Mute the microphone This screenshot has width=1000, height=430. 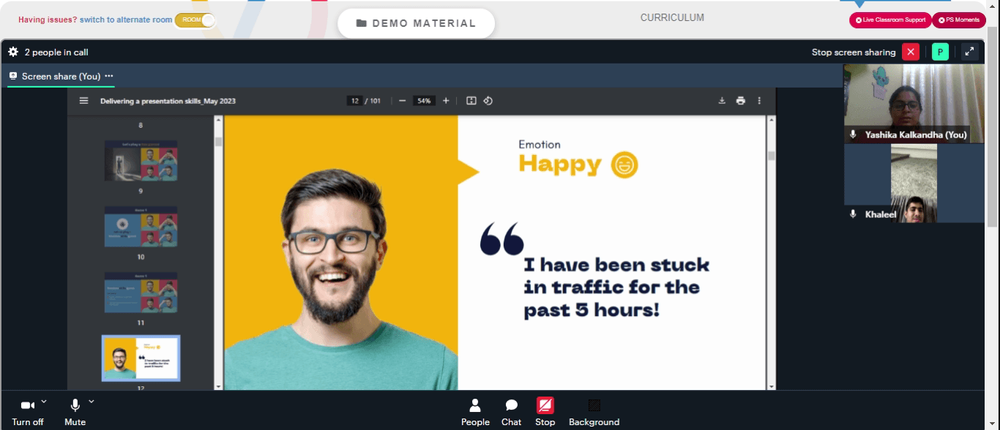coord(75,411)
